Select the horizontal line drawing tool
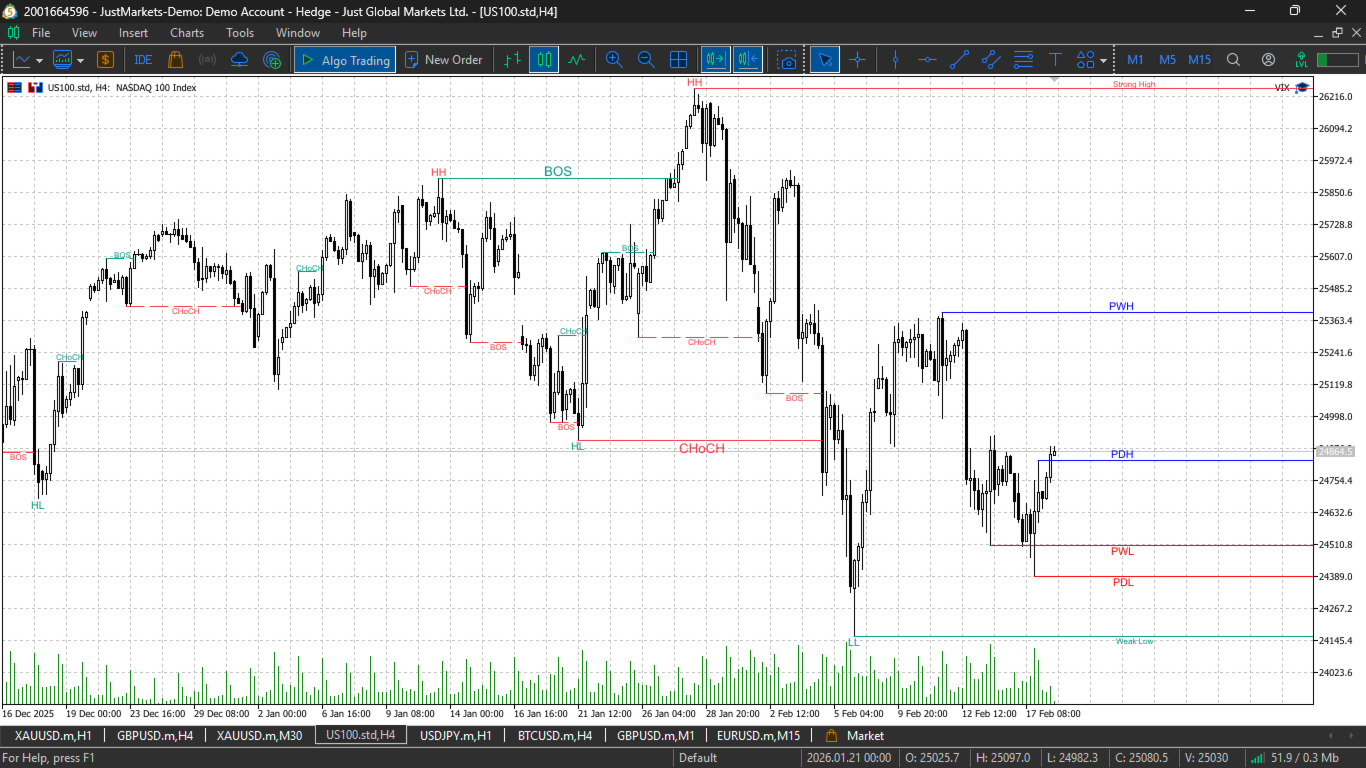 coord(927,60)
